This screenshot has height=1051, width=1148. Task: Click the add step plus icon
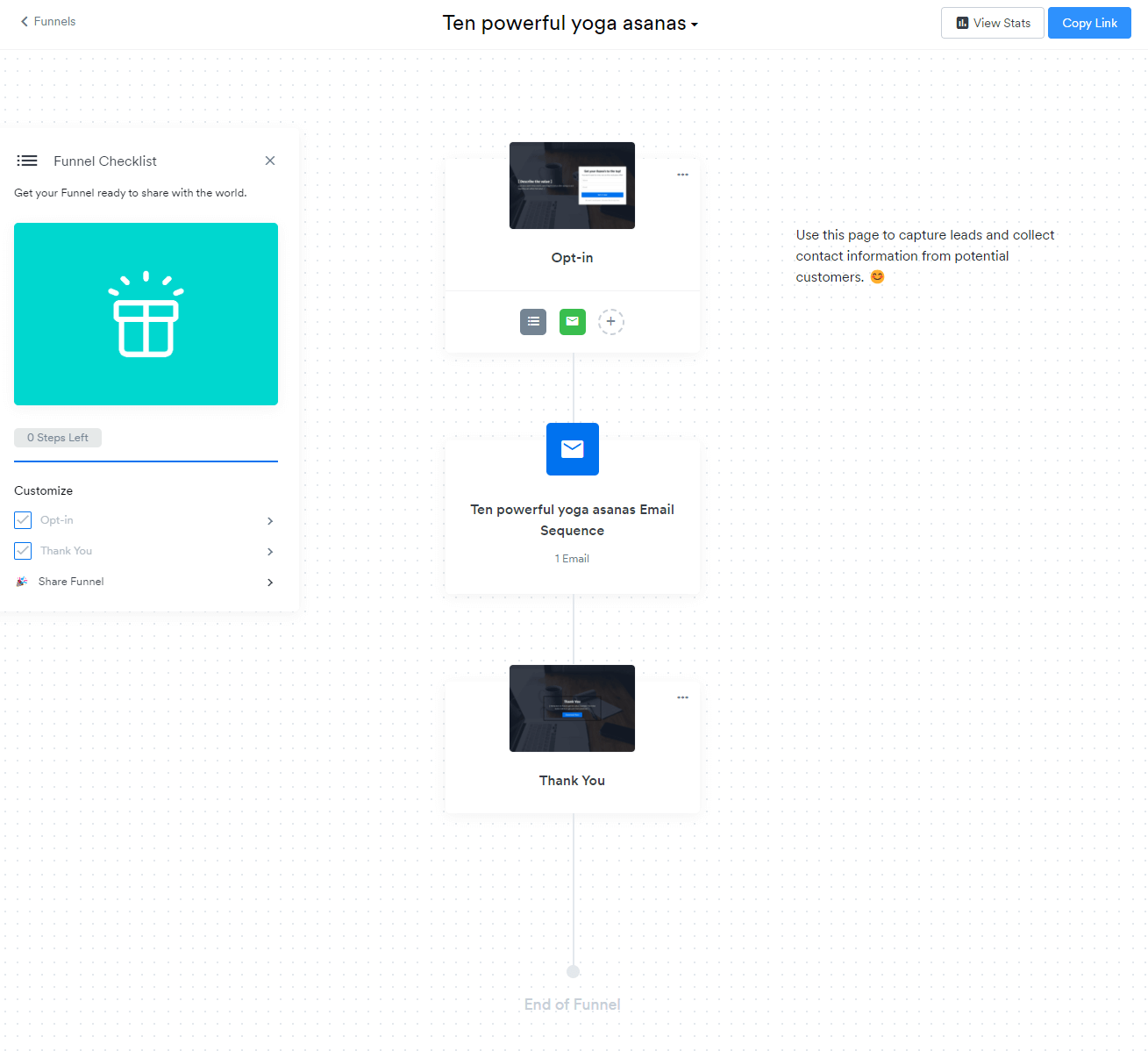(611, 322)
